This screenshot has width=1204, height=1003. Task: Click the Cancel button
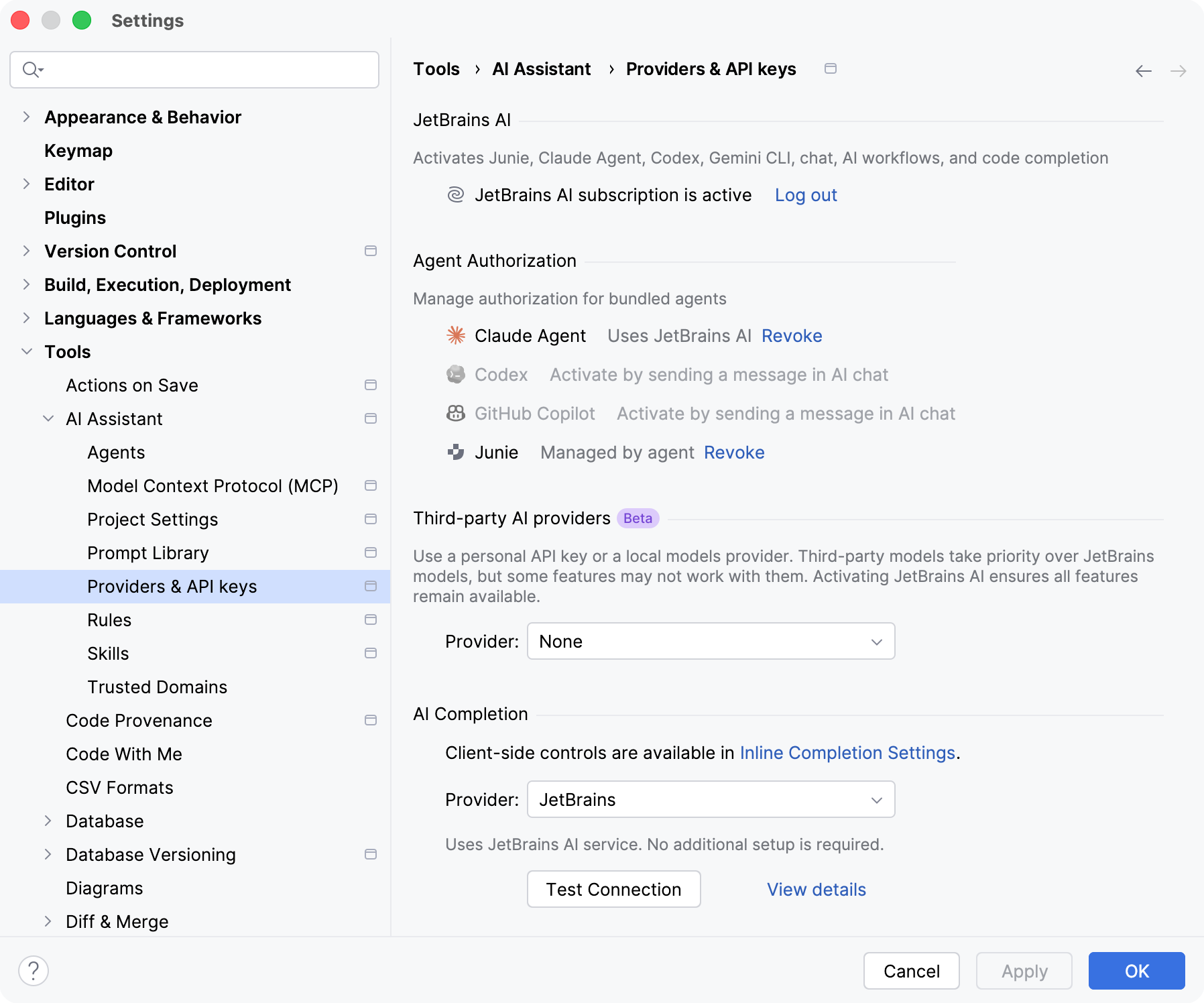click(911, 970)
